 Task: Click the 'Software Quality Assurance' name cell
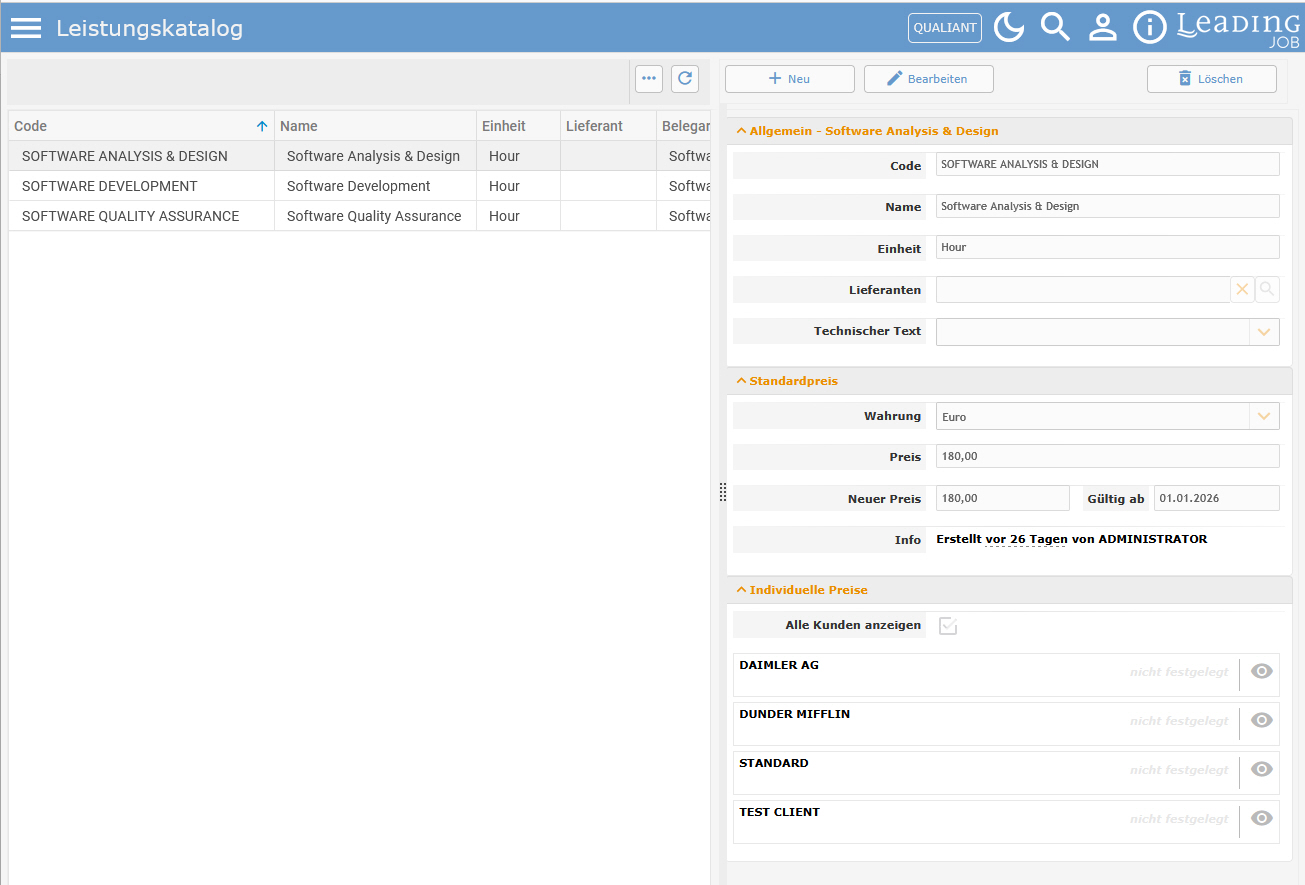tap(374, 216)
